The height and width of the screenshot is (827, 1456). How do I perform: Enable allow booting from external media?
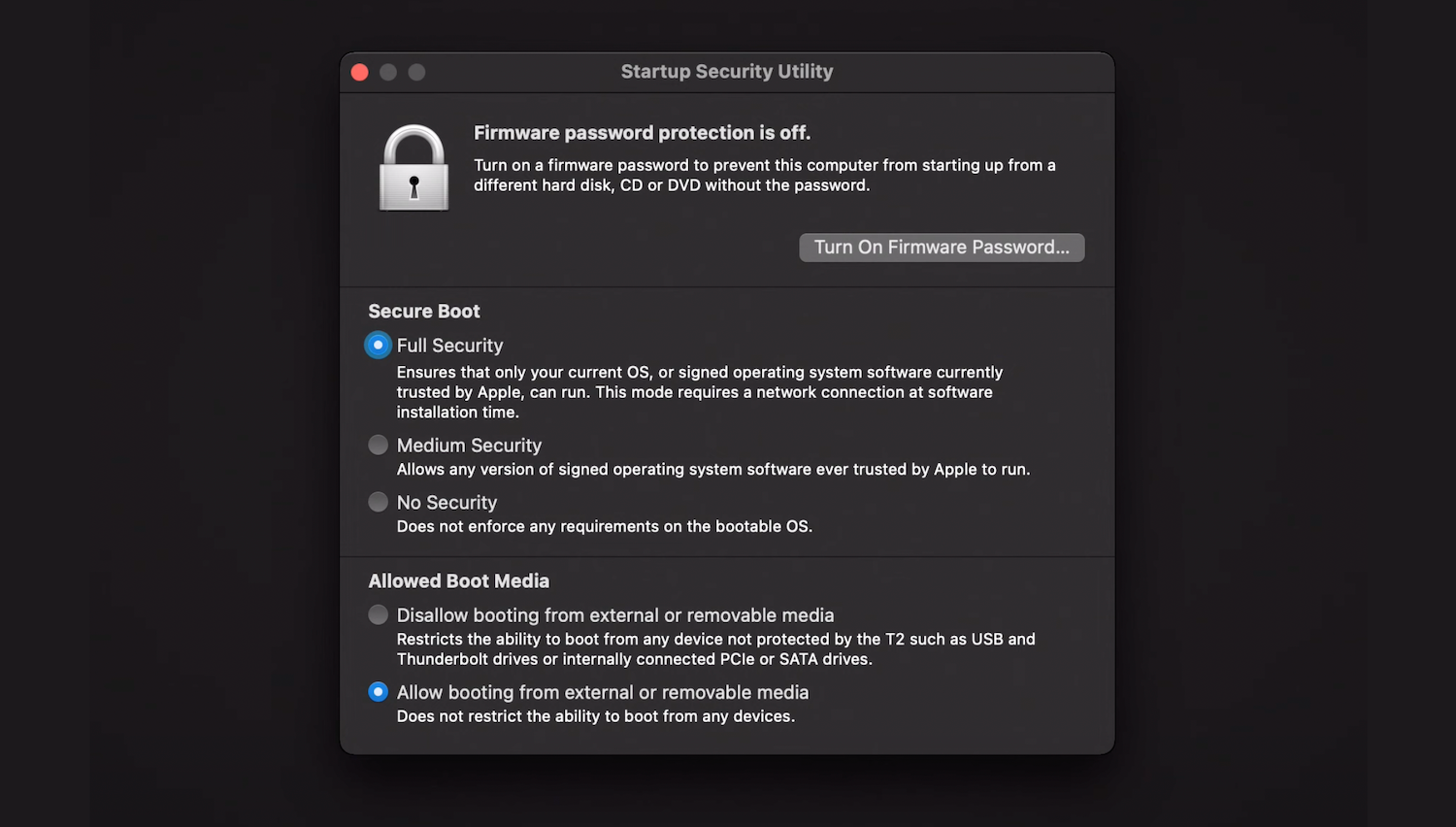(x=378, y=692)
